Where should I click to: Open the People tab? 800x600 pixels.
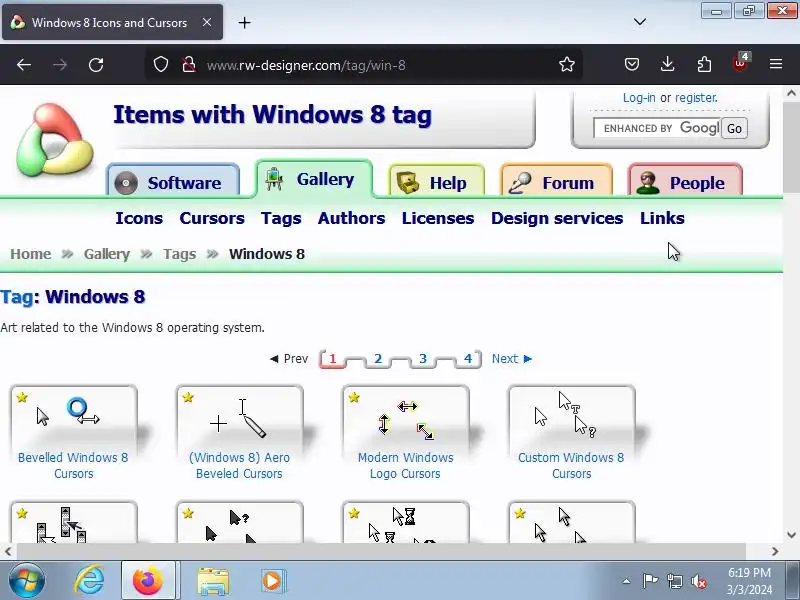[685, 181]
